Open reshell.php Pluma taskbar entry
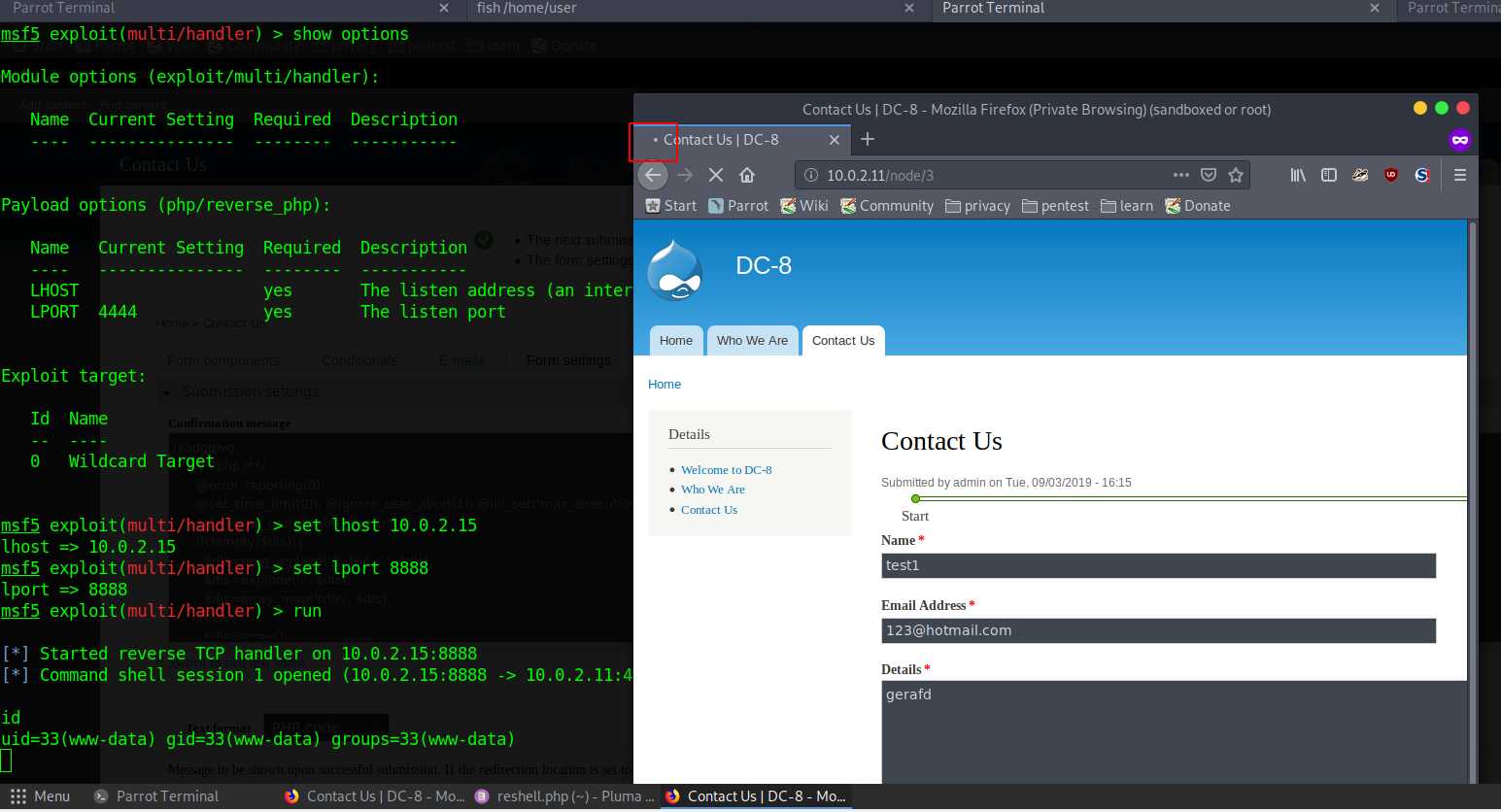1501x812 pixels. [565, 796]
